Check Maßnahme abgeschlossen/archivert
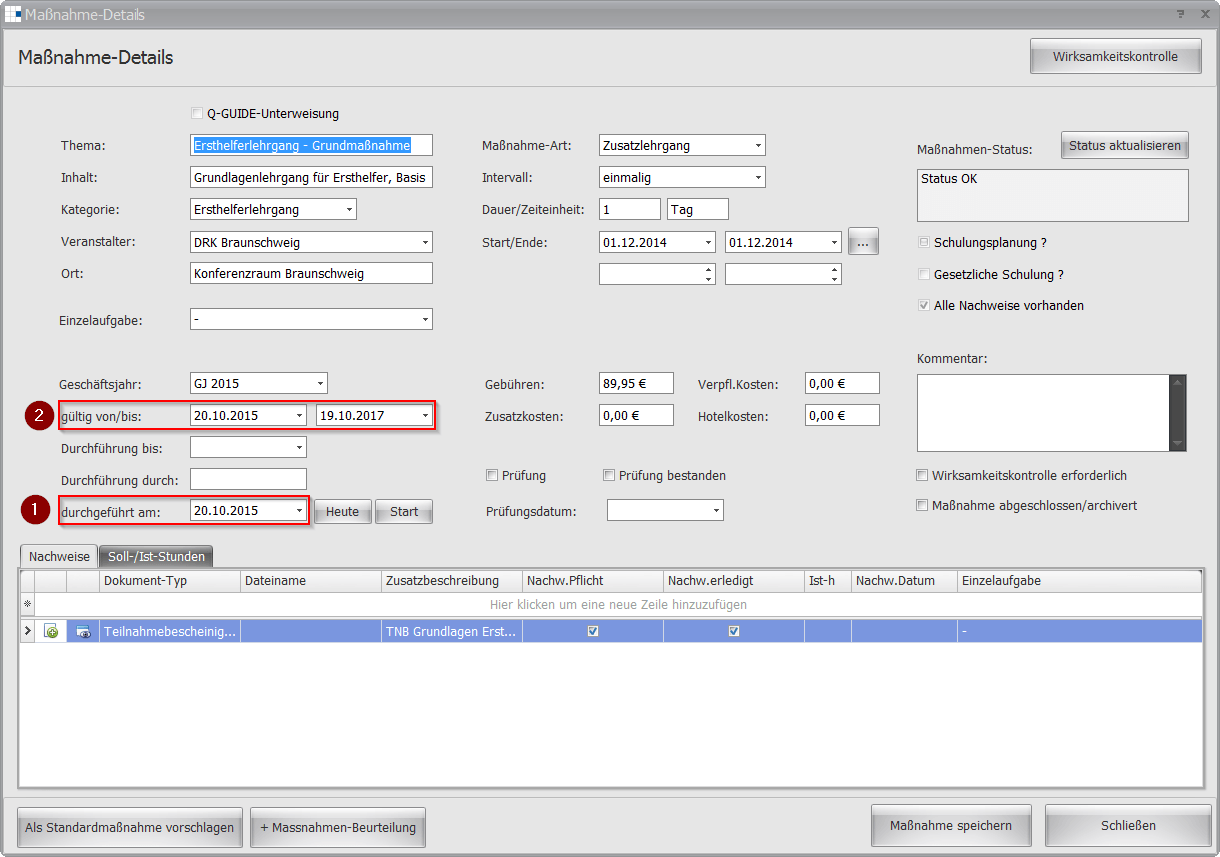1220x857 pixels. (923, 506)
